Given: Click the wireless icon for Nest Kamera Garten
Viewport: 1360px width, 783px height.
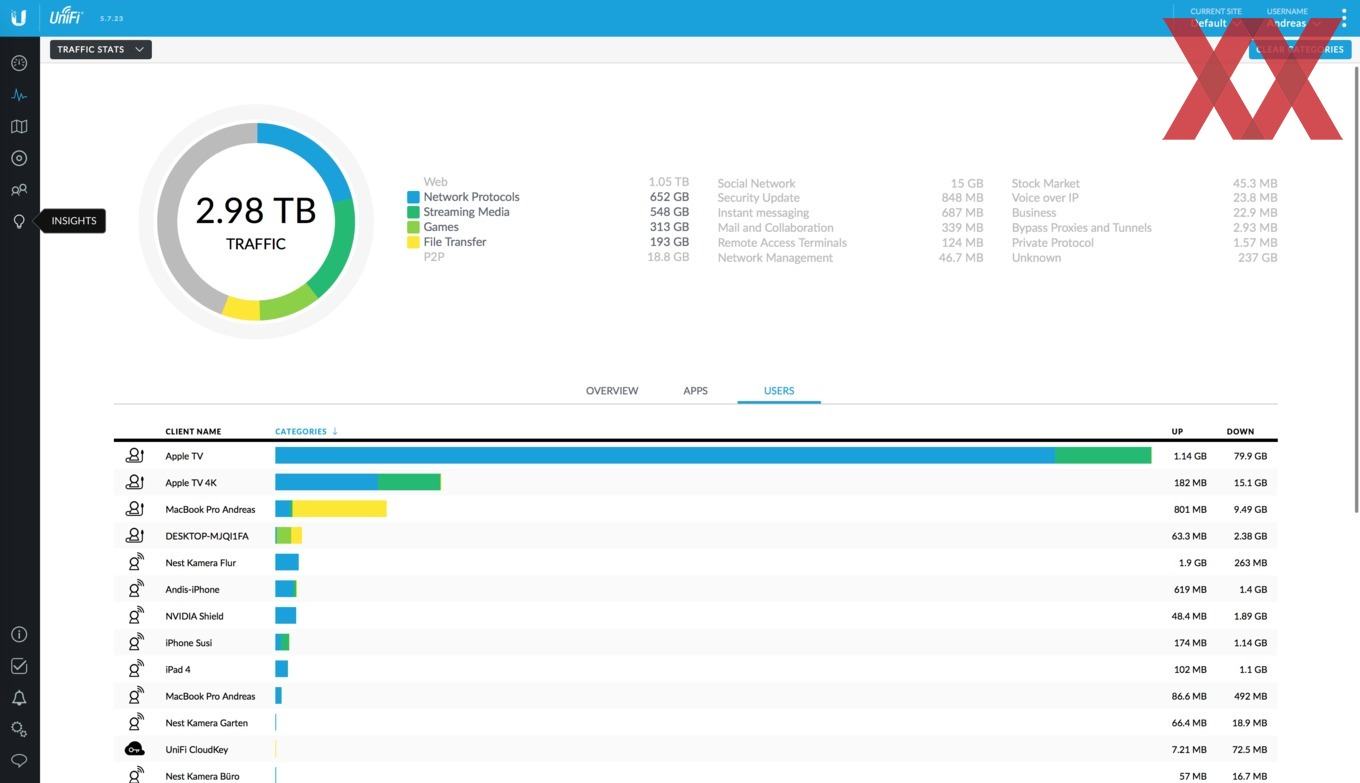Looking at the screenshot, I should [x=135, y=722].
